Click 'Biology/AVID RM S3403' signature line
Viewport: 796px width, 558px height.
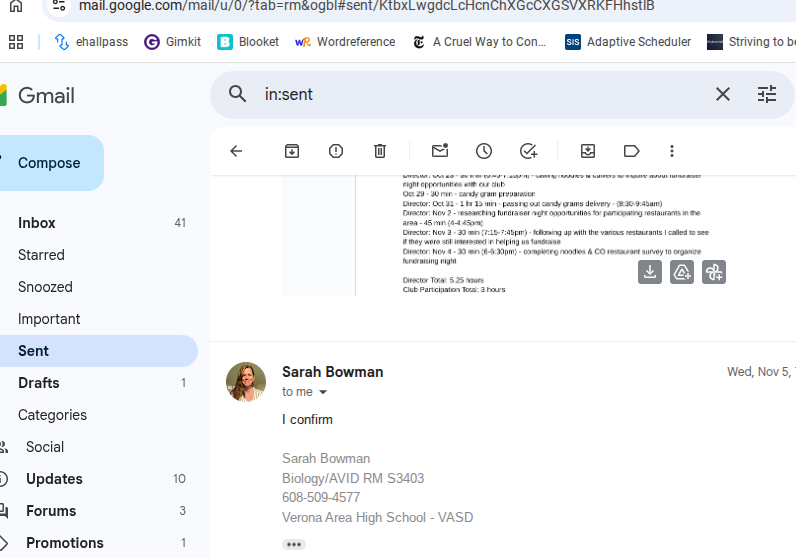(353, 478)
